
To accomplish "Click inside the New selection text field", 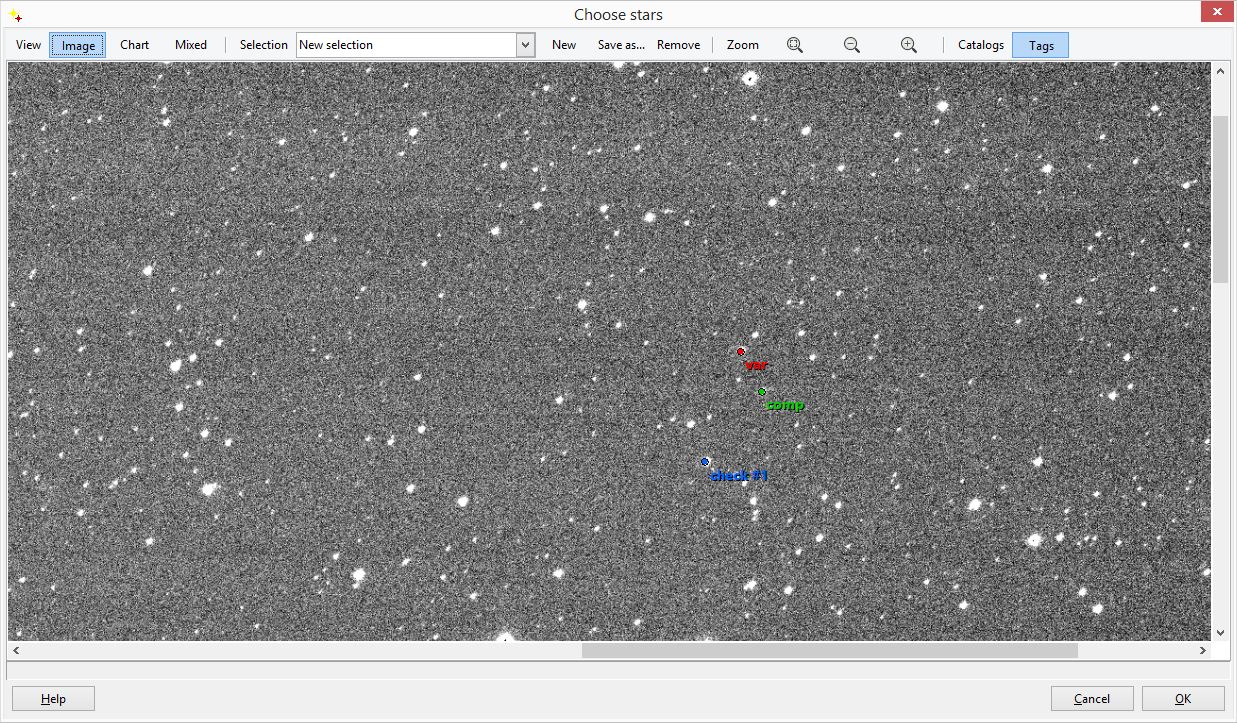I will tap(405, 45).
